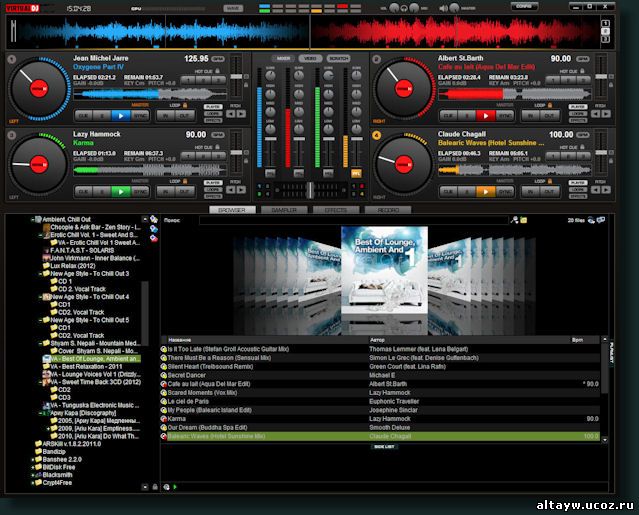The image size is (639, 515).
Task: Click the SIDE LIST button
Action: tap(384, 447)
